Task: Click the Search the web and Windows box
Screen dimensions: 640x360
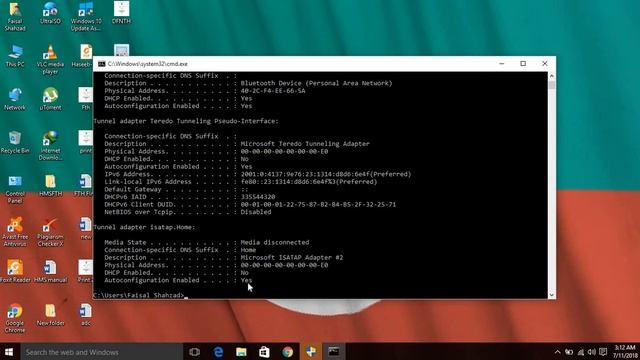Action: click(x=101, y=352)
